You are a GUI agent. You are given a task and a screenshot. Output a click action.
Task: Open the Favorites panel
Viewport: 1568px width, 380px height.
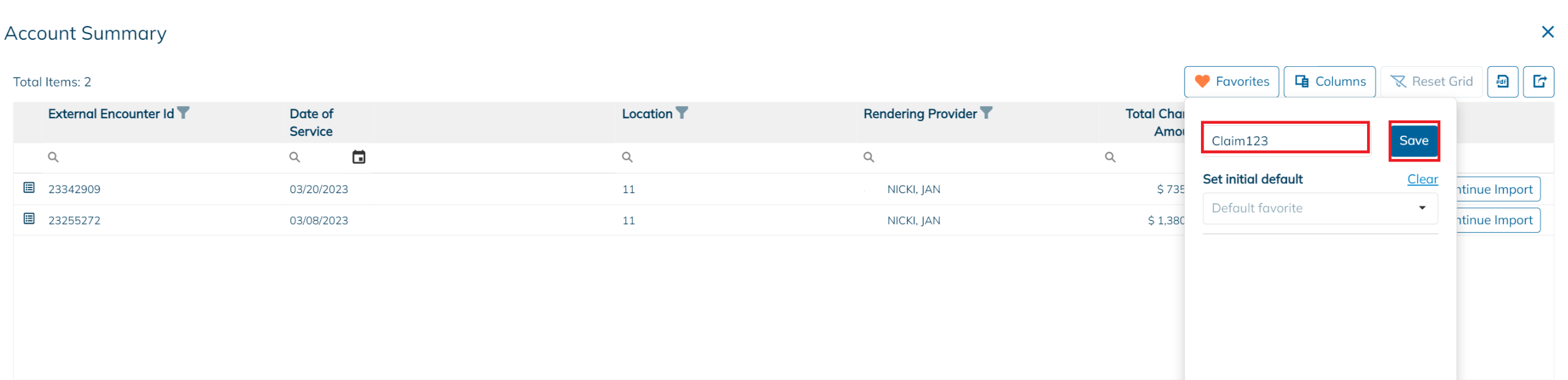click(x=1231, y=81)
